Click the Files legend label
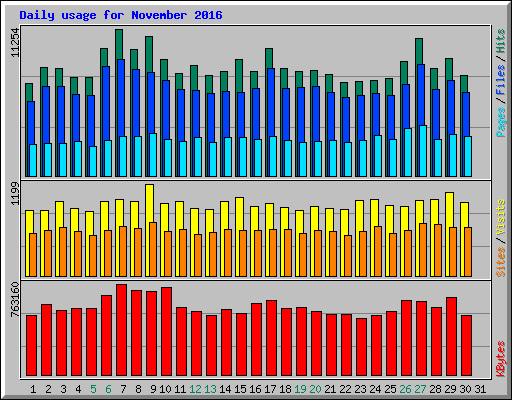This screenshot has width=512, height=400. pos(500,80)
